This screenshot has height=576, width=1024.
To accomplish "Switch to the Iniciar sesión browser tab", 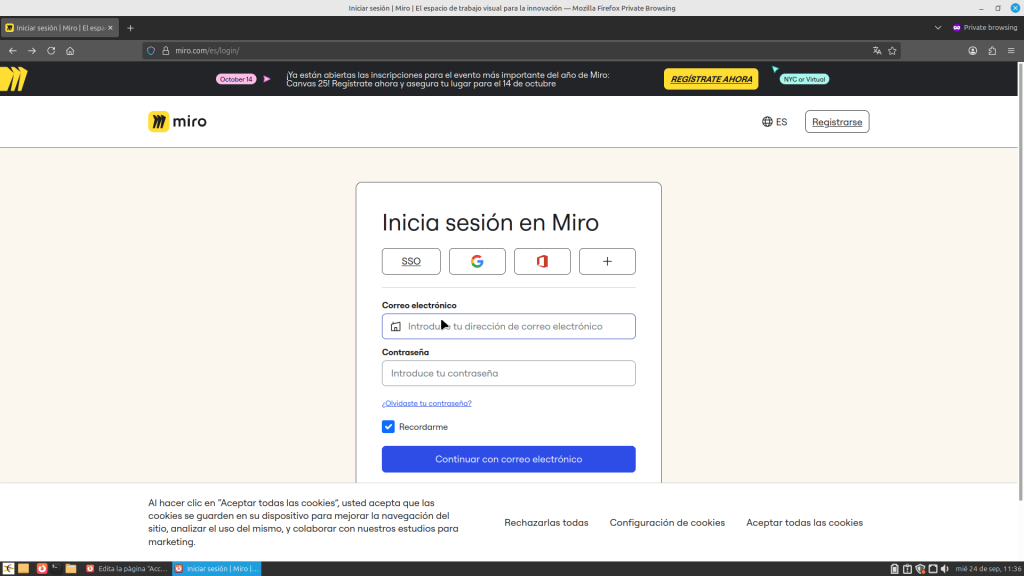I will coord(60,28).
